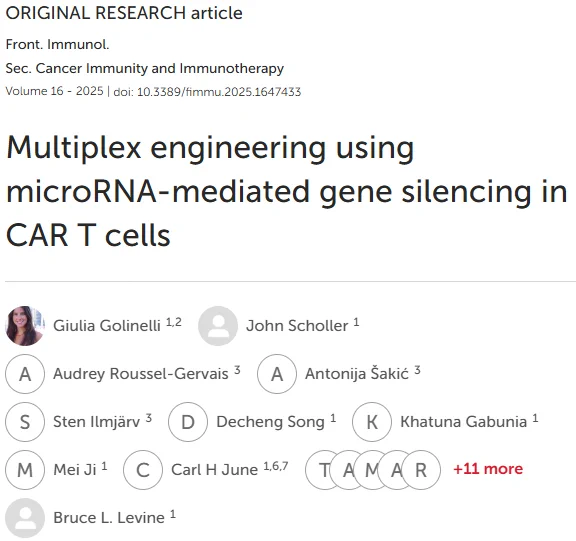This screenshot has width=576, height=541.
Task: Click the Multiplex engineering article title
Action: (x=287, y=191)
